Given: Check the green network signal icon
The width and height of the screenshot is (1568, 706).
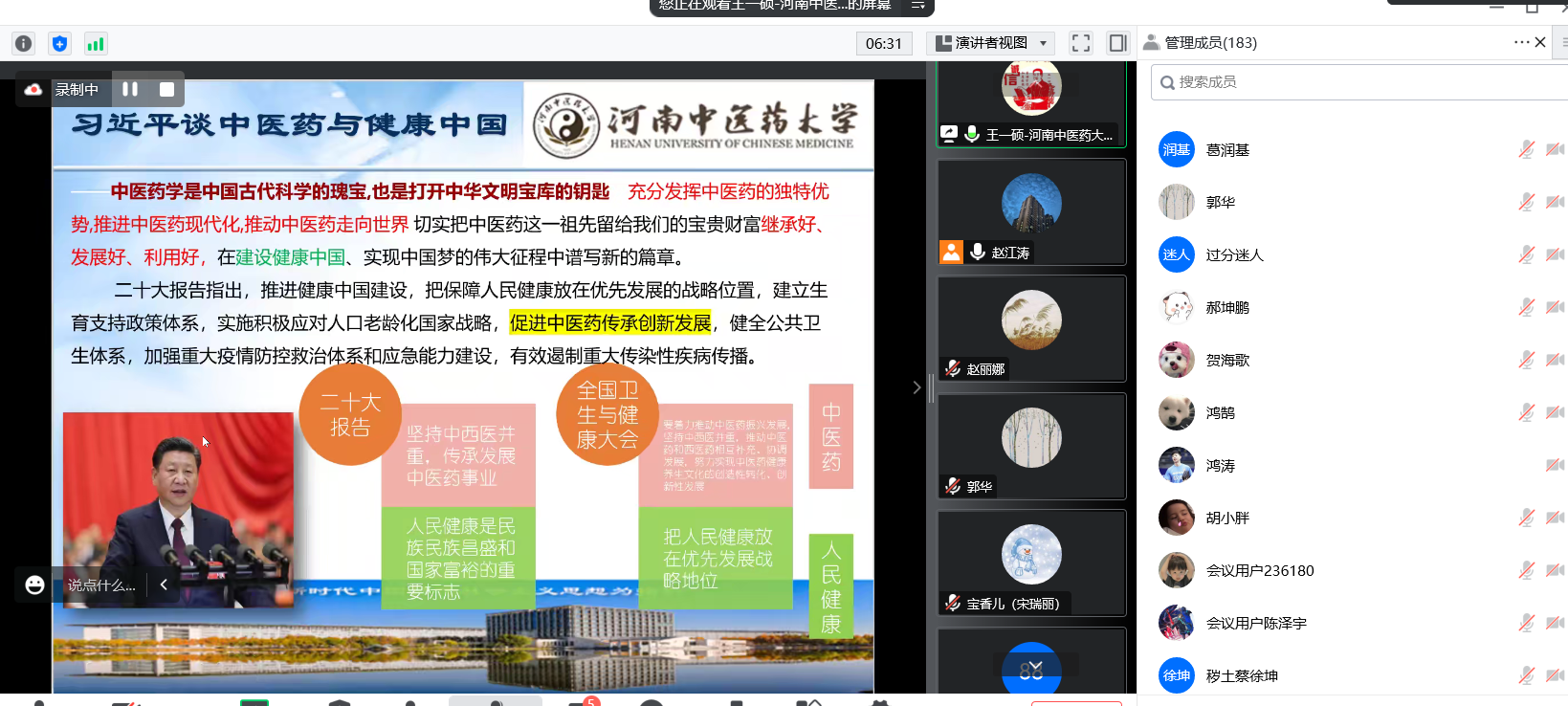Looking at the screenshot, I should click(96, 43).
